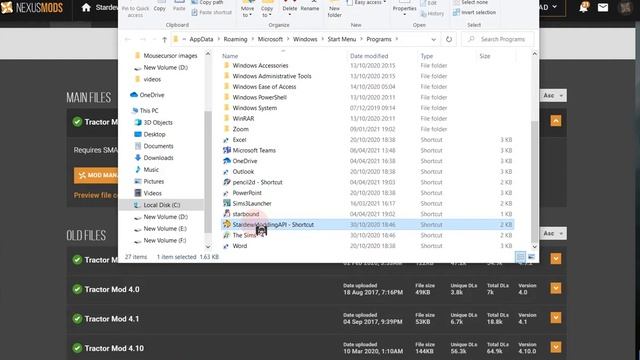Click the Paste shortcut ribbon button
The height and width of the screenshot is (360, 640).
[x=211, y=12]
